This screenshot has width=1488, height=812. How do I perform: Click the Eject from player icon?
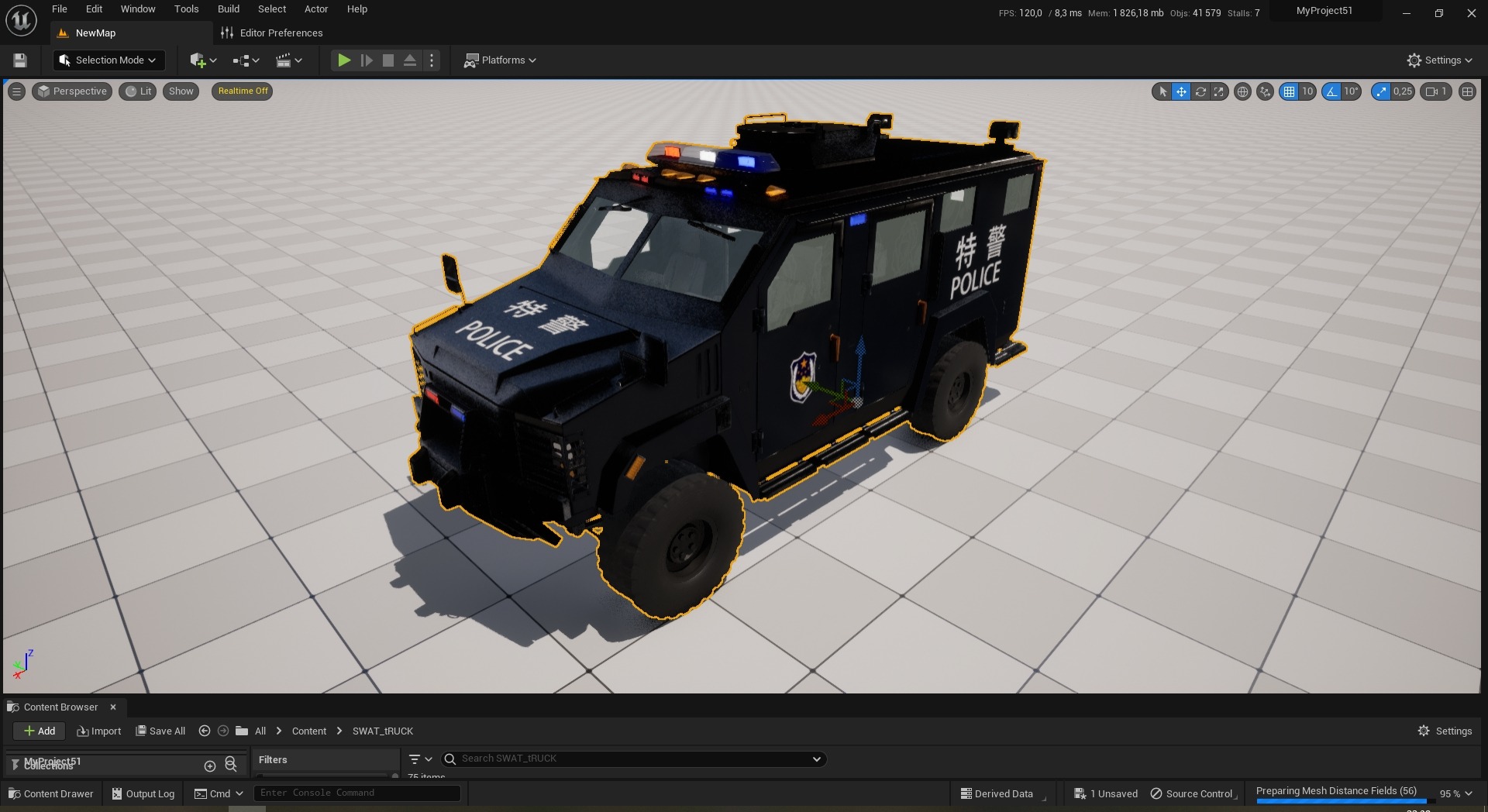pos(410,60)
